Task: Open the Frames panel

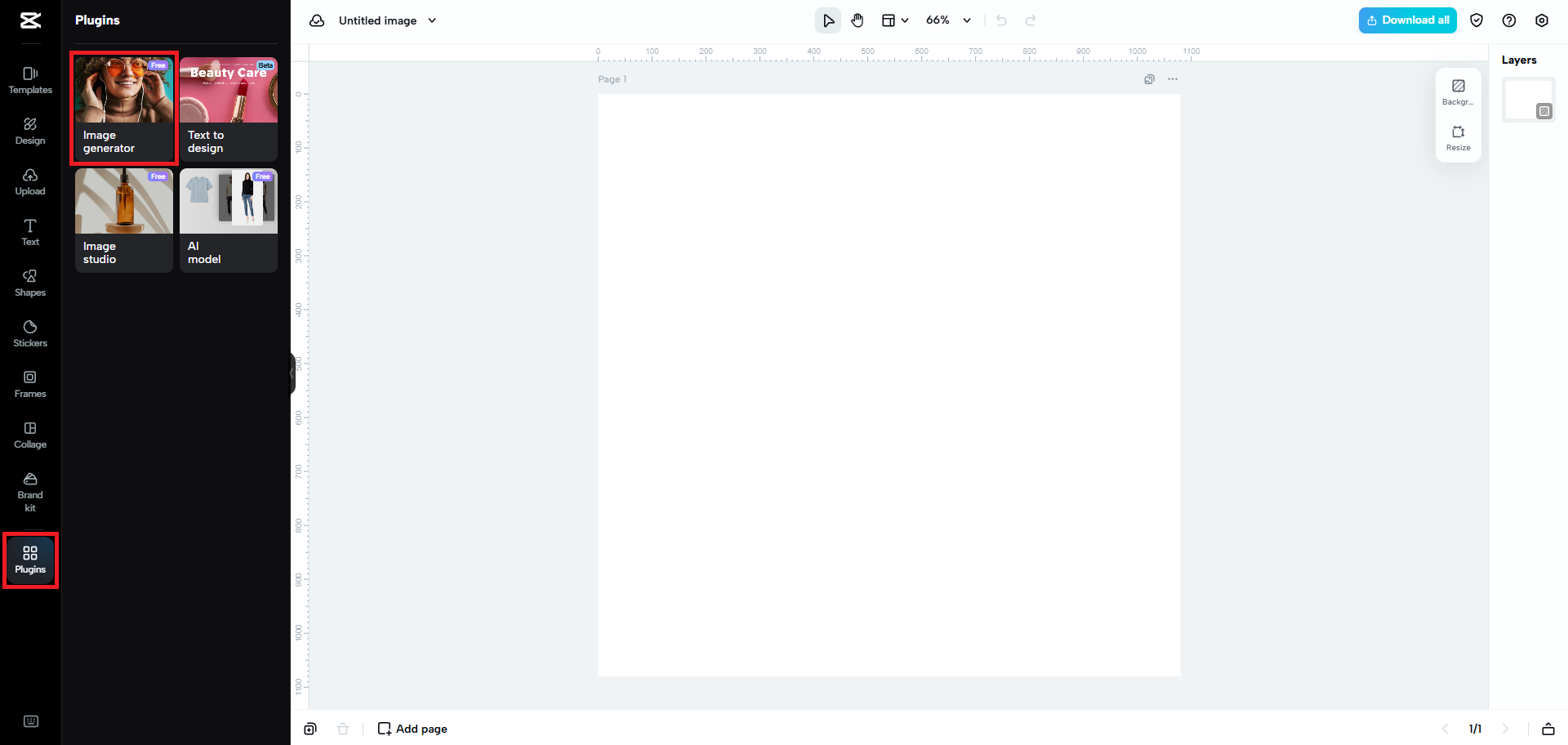Action: pos(29,383)
